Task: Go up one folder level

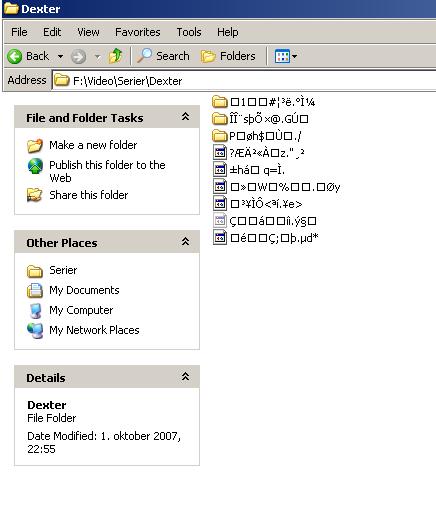Action: [x=116, y=56]
